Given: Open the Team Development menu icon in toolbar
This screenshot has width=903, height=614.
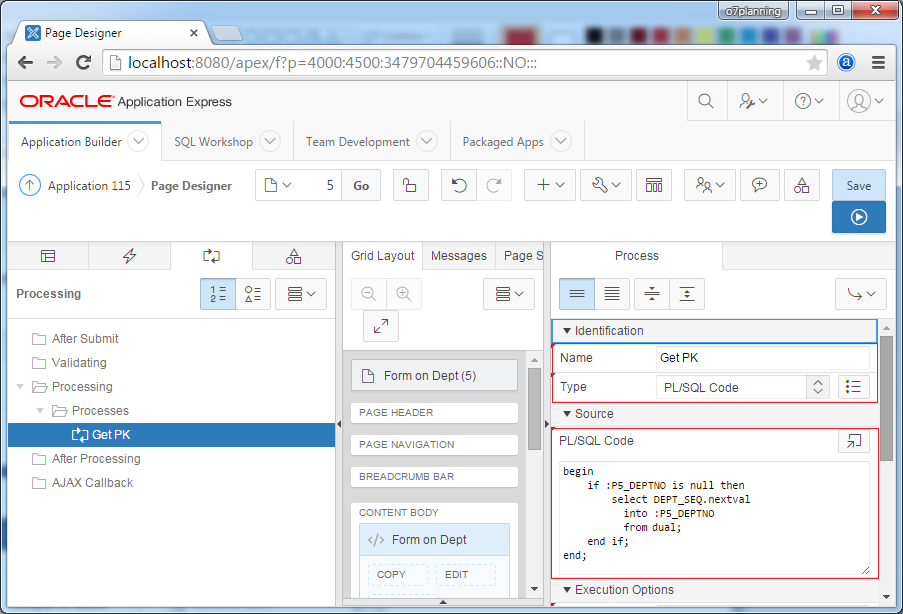Looking at the screenshot, I should [x=710, y=185].
